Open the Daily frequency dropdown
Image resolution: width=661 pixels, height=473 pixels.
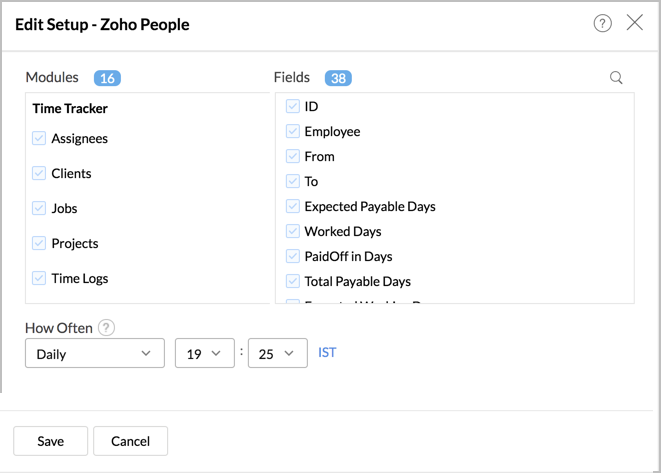94,354
